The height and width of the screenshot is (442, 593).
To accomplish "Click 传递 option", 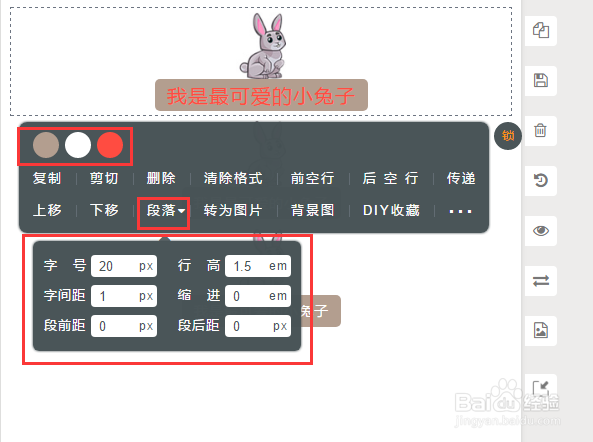I will click(461, 178).
